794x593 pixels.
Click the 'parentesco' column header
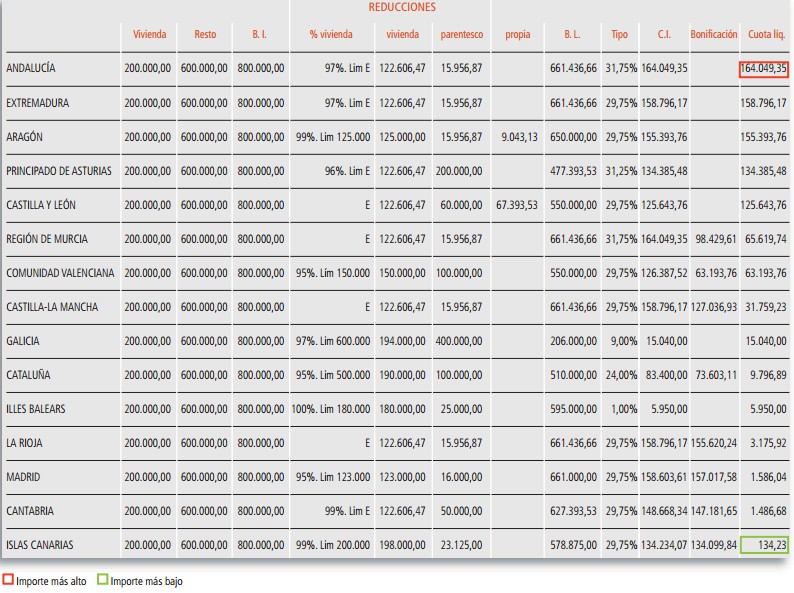click(461, 34)
